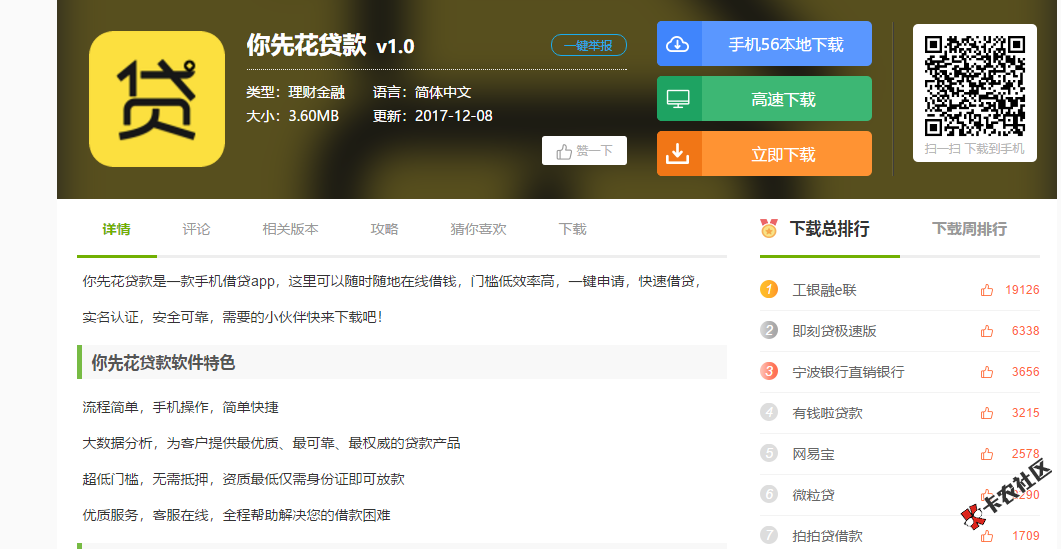Open the 有钱啦贷款 ranking link
This screenshot has height=549, width=1061.
827,413
